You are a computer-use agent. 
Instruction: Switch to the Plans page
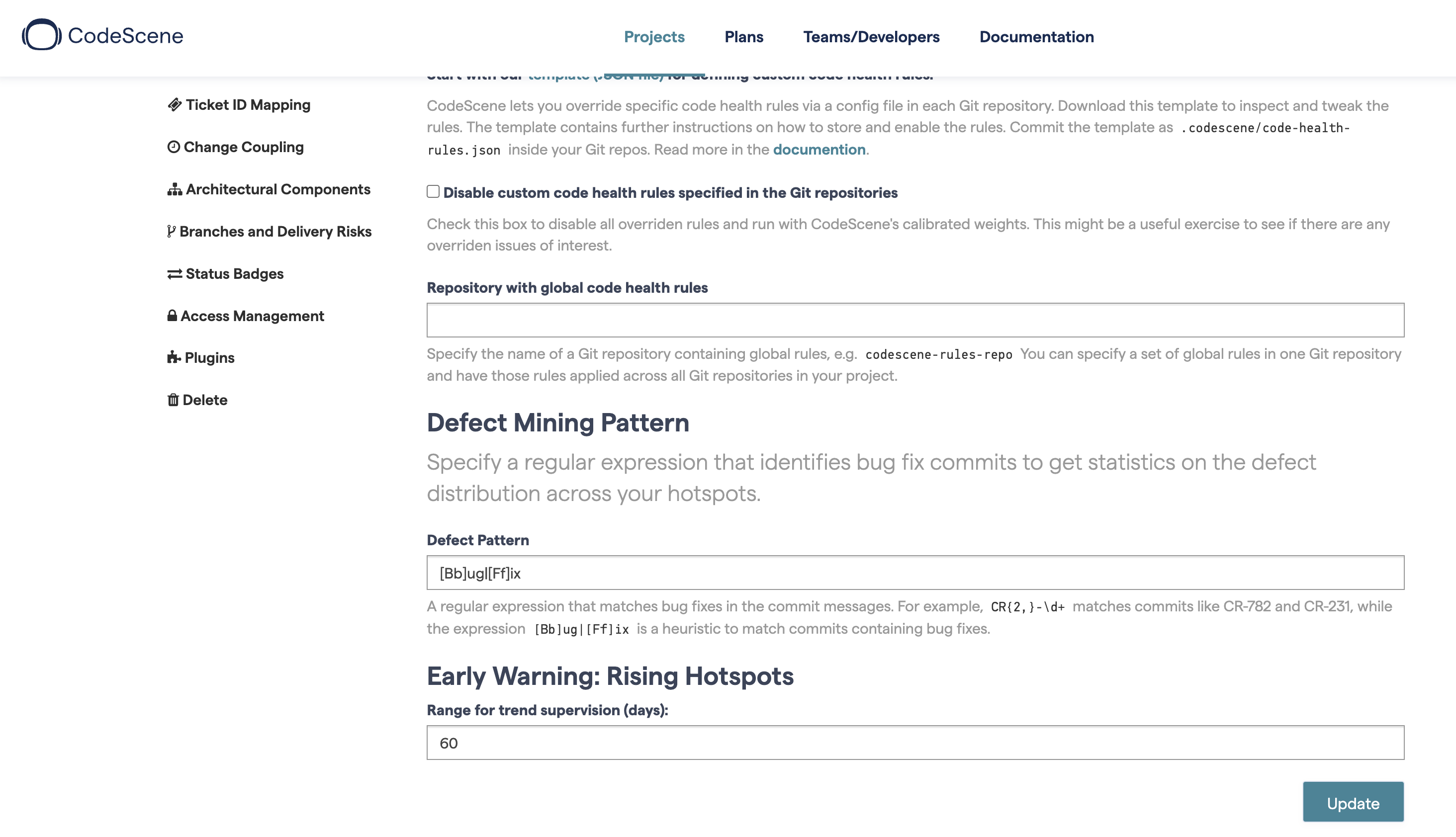pos(743,36)
